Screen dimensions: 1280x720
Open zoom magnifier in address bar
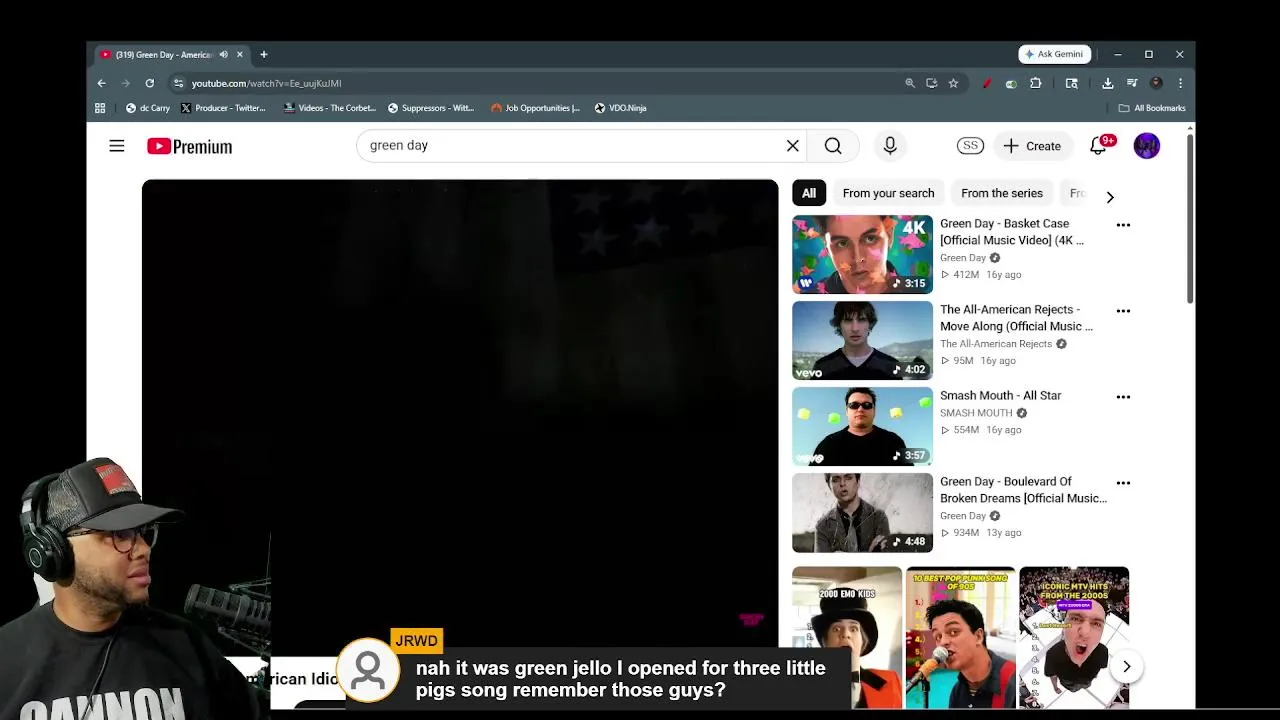pyautogui.click(x=910, y=83)
